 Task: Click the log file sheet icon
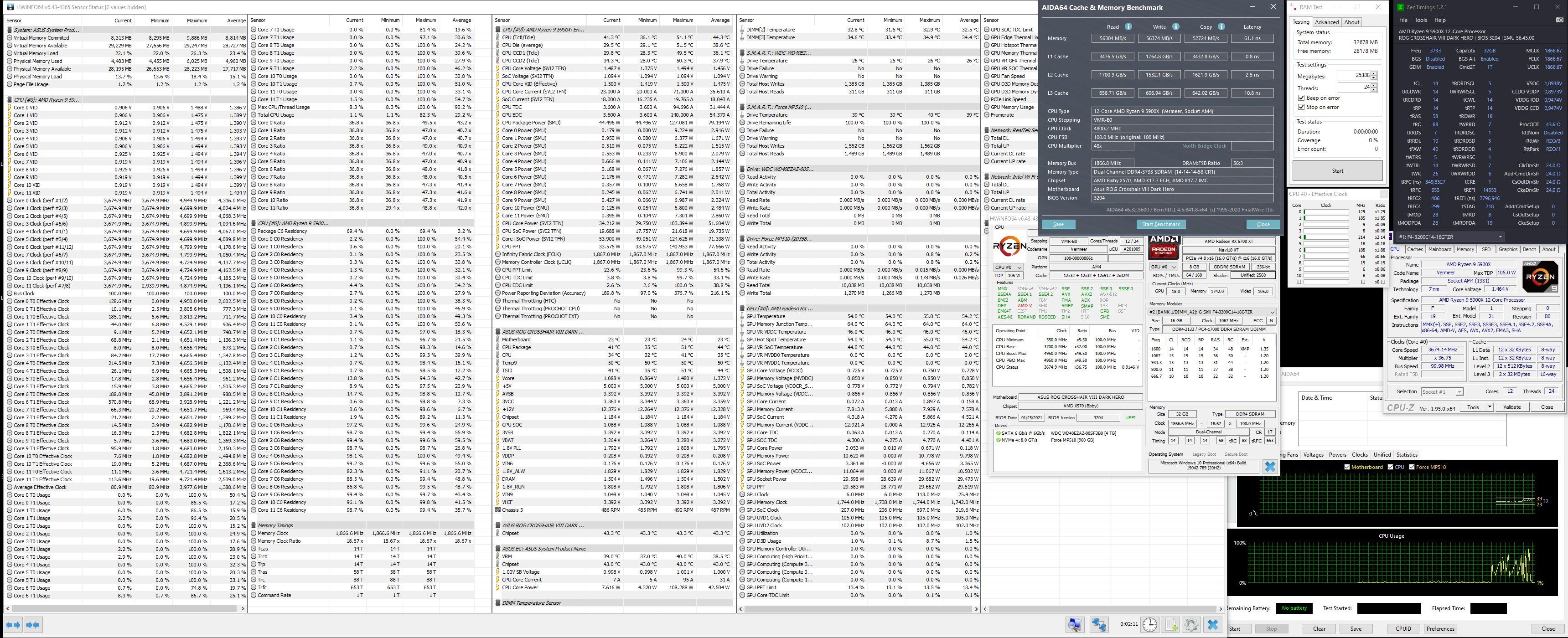1170,625
